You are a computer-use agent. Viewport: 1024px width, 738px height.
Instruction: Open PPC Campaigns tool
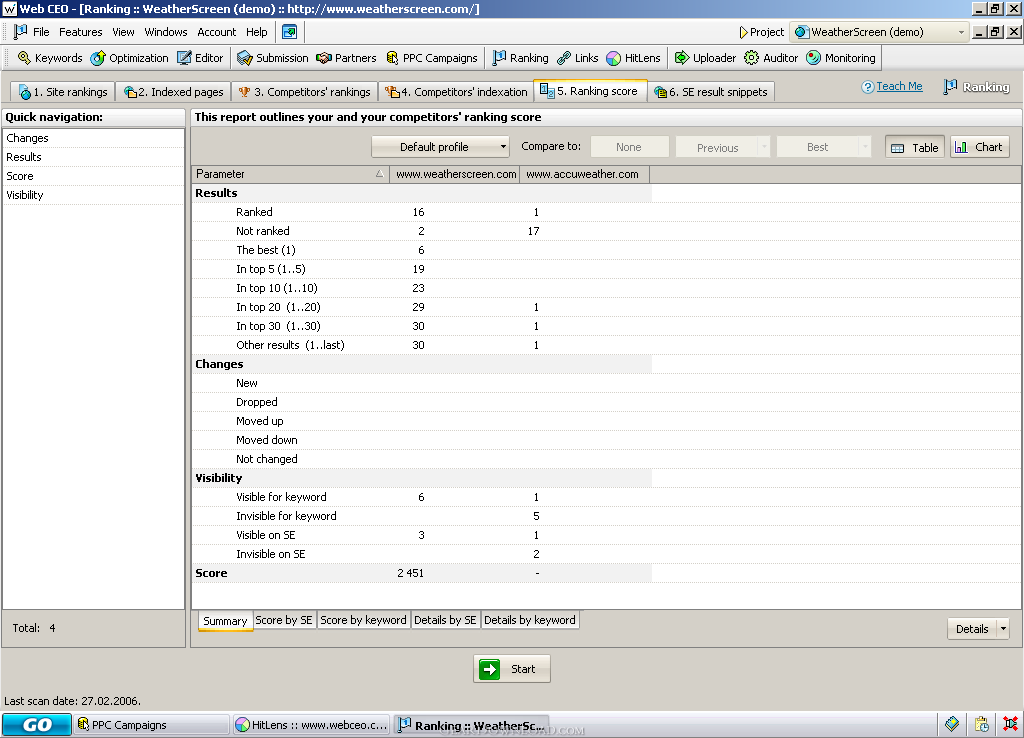432,58
